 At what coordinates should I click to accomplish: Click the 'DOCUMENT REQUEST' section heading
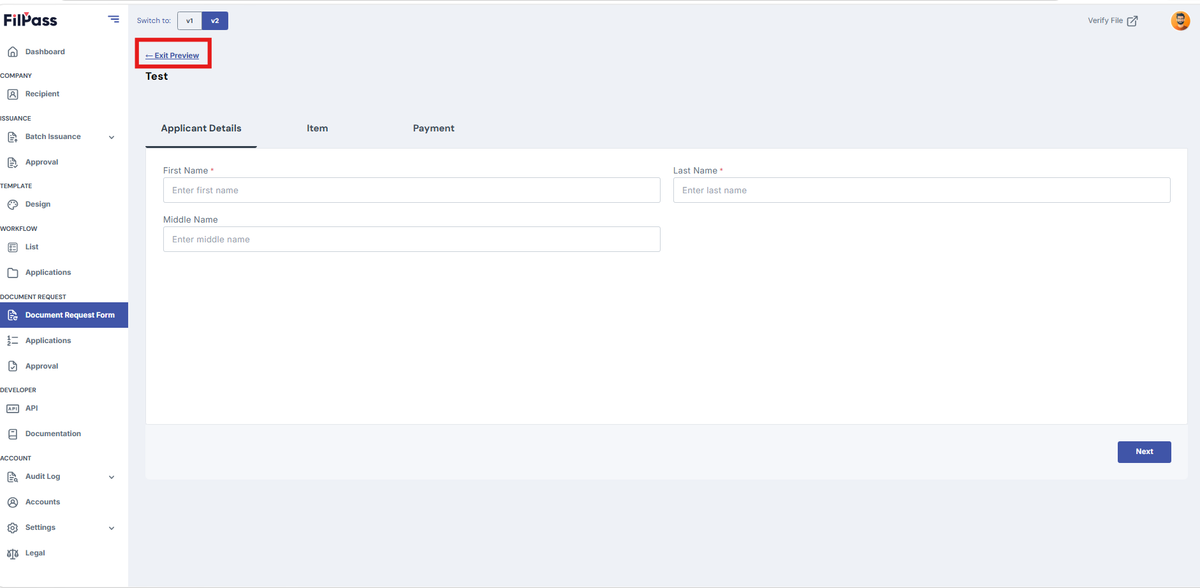[x=33, y=297]
